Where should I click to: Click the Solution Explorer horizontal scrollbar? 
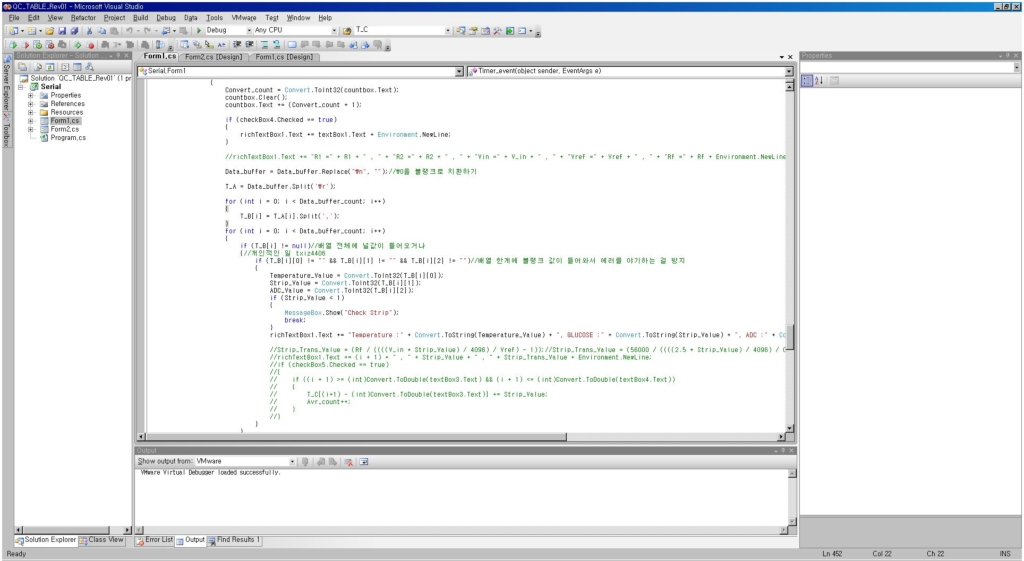72,530
